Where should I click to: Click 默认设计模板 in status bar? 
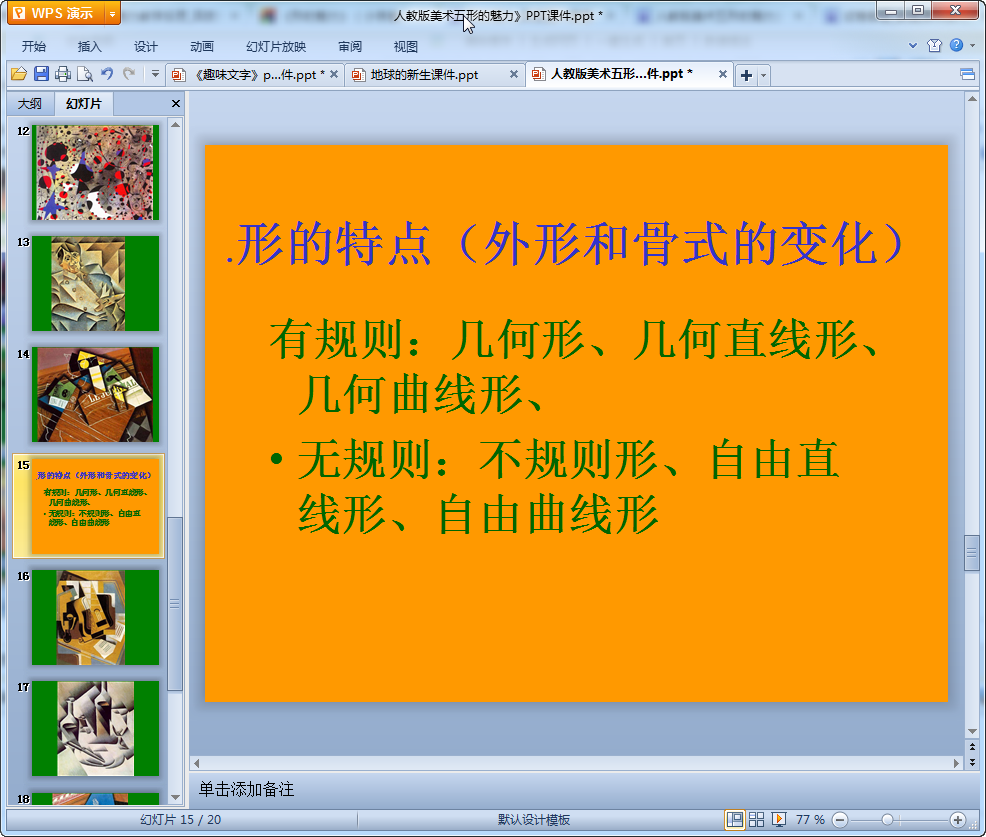point(534,819)
